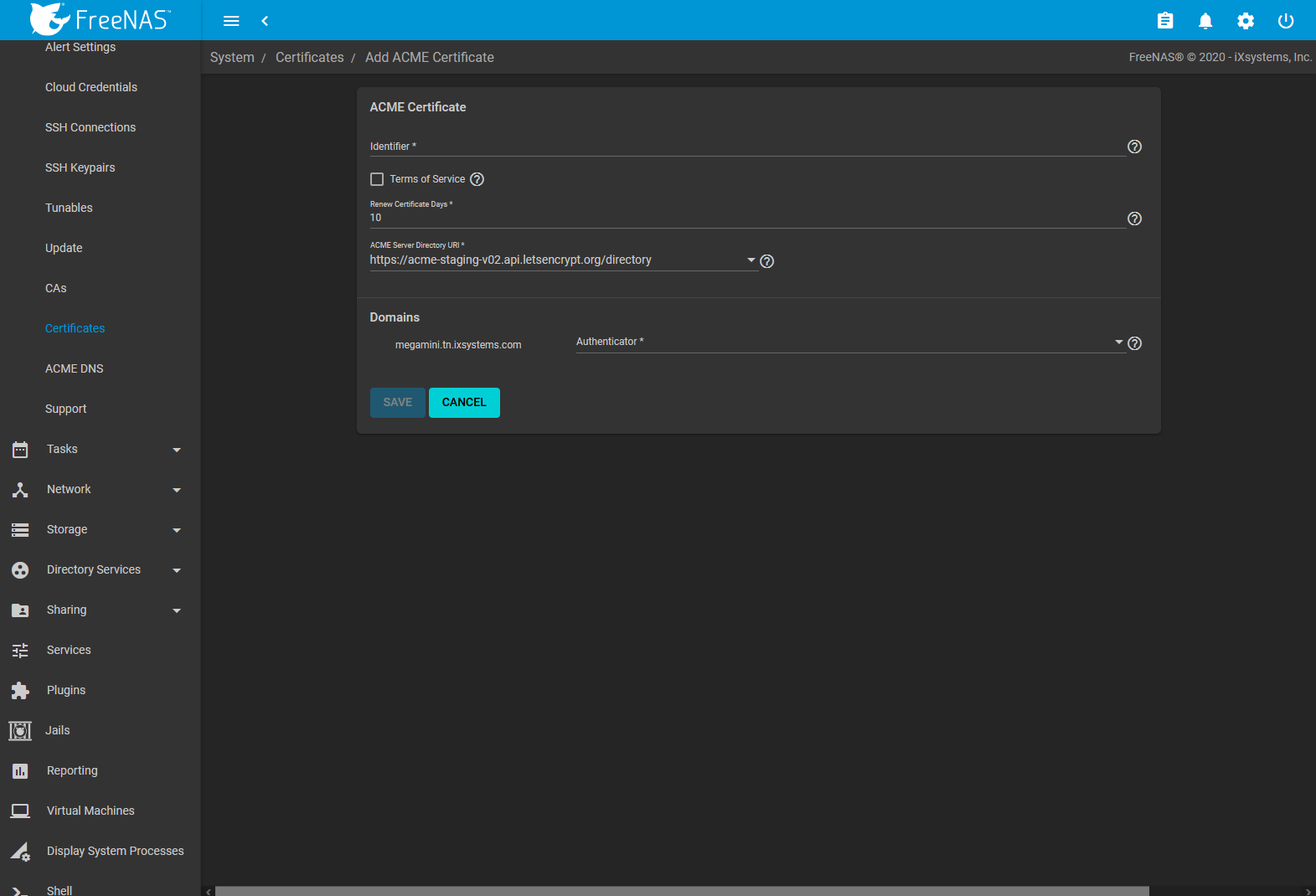Open SSH Connections in sidebar
The image size is (1316, 896).
coord(90,127)
